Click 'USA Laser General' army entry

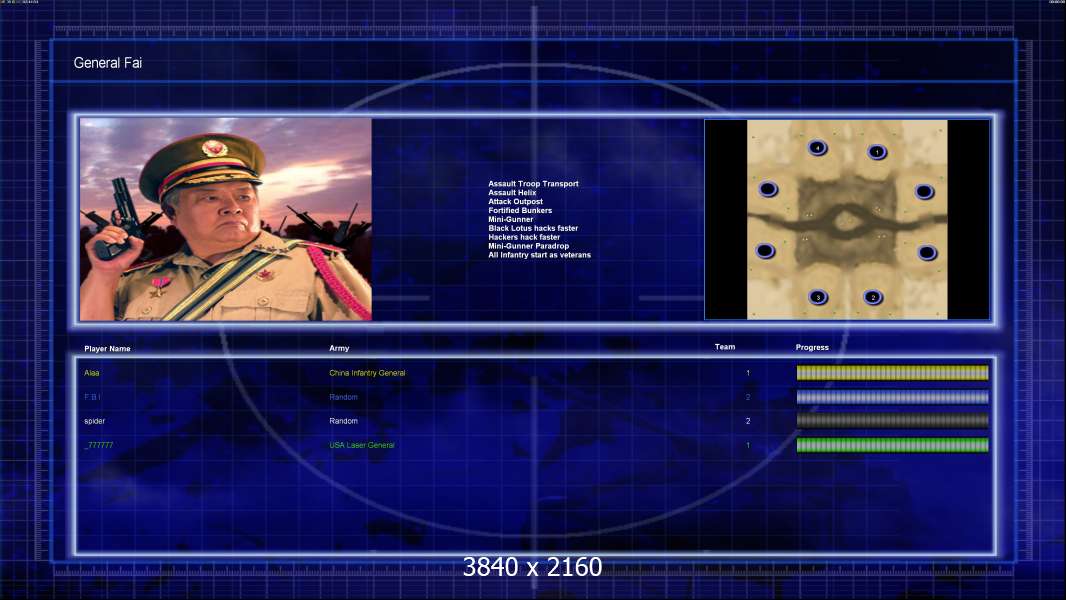click(x=362, y=445)
